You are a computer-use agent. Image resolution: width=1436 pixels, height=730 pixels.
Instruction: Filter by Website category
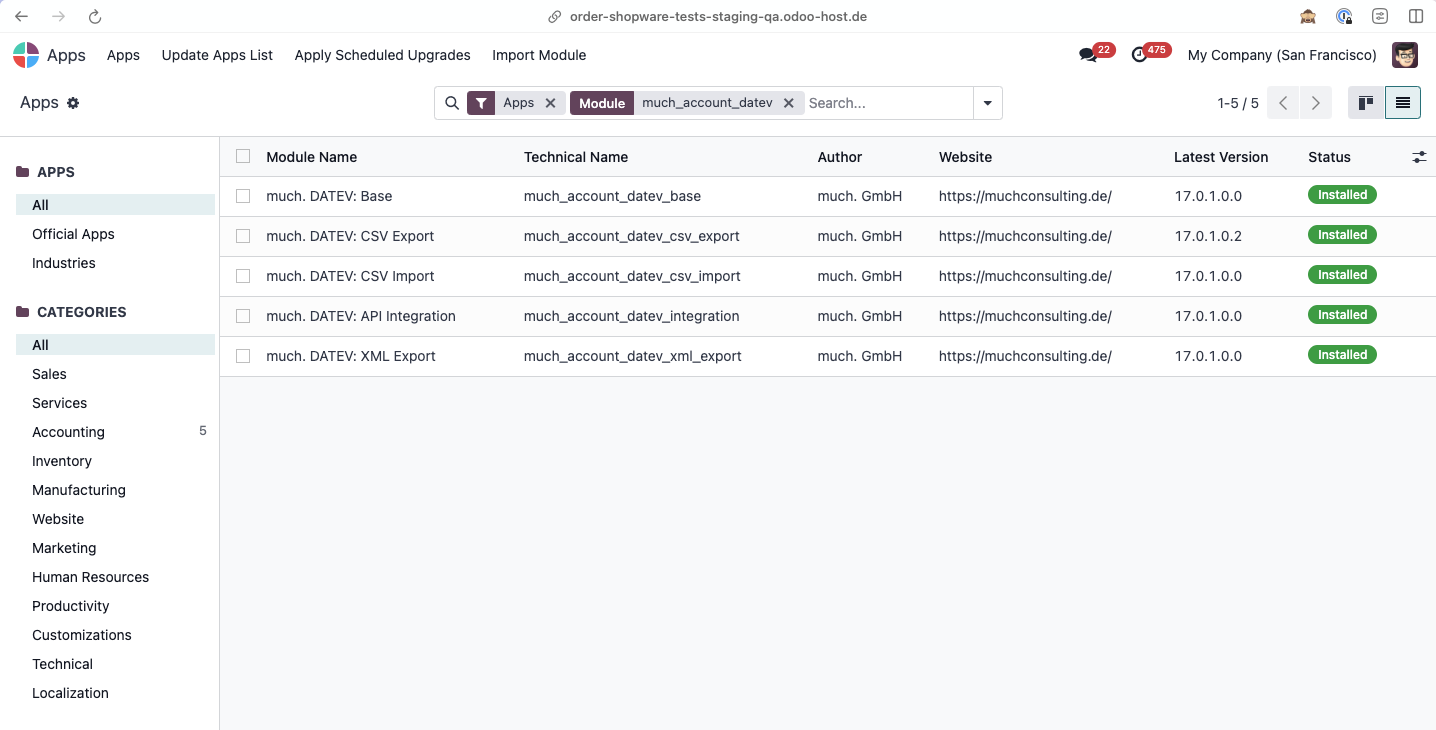point(115,519)
